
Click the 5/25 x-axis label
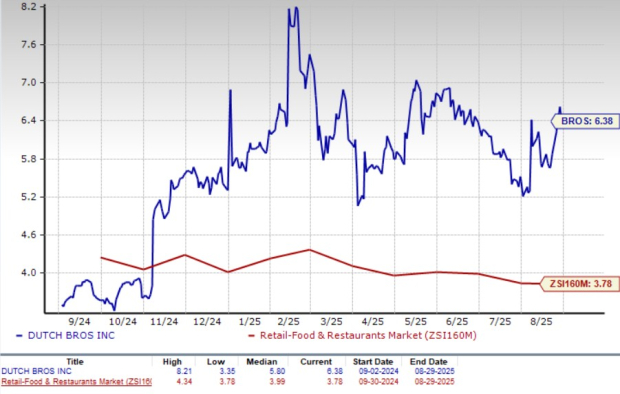(415, 321)
